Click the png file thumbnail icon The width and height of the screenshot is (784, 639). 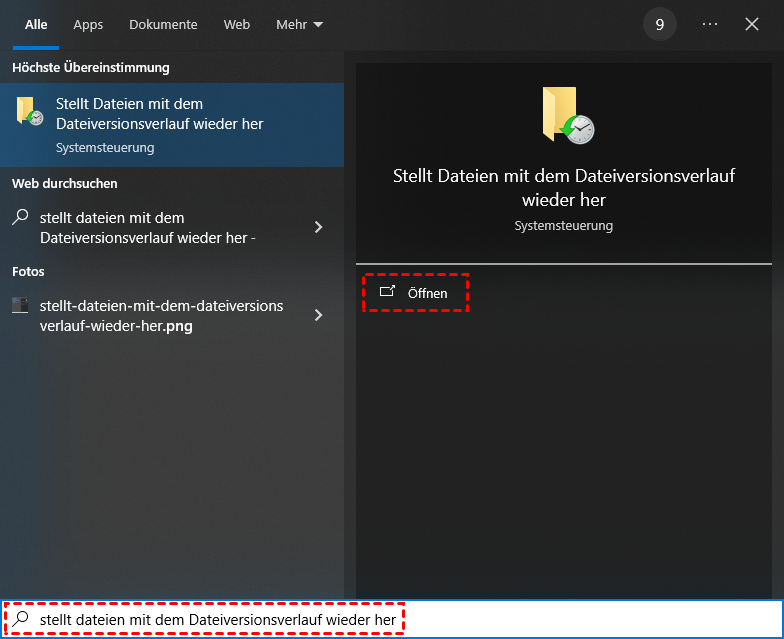pos(20,305)
